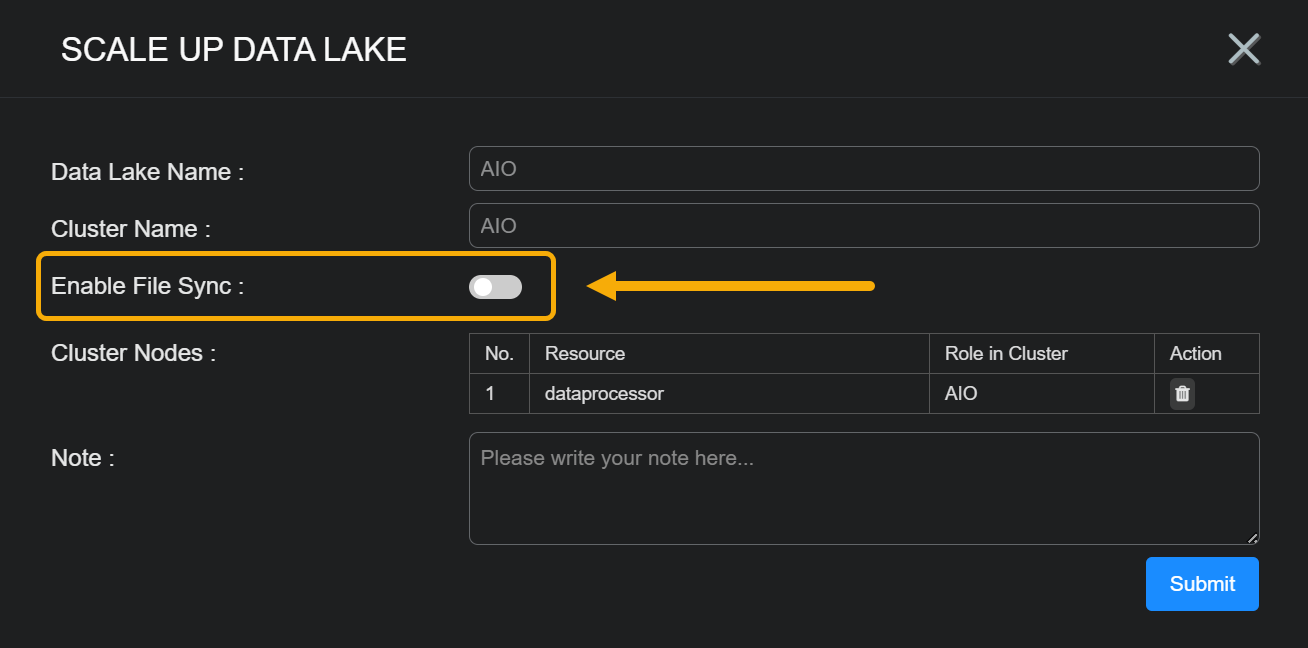Click the Cluster Nodes label
The width and height of the screenshot is (1308, 648).
coord(133,353)
